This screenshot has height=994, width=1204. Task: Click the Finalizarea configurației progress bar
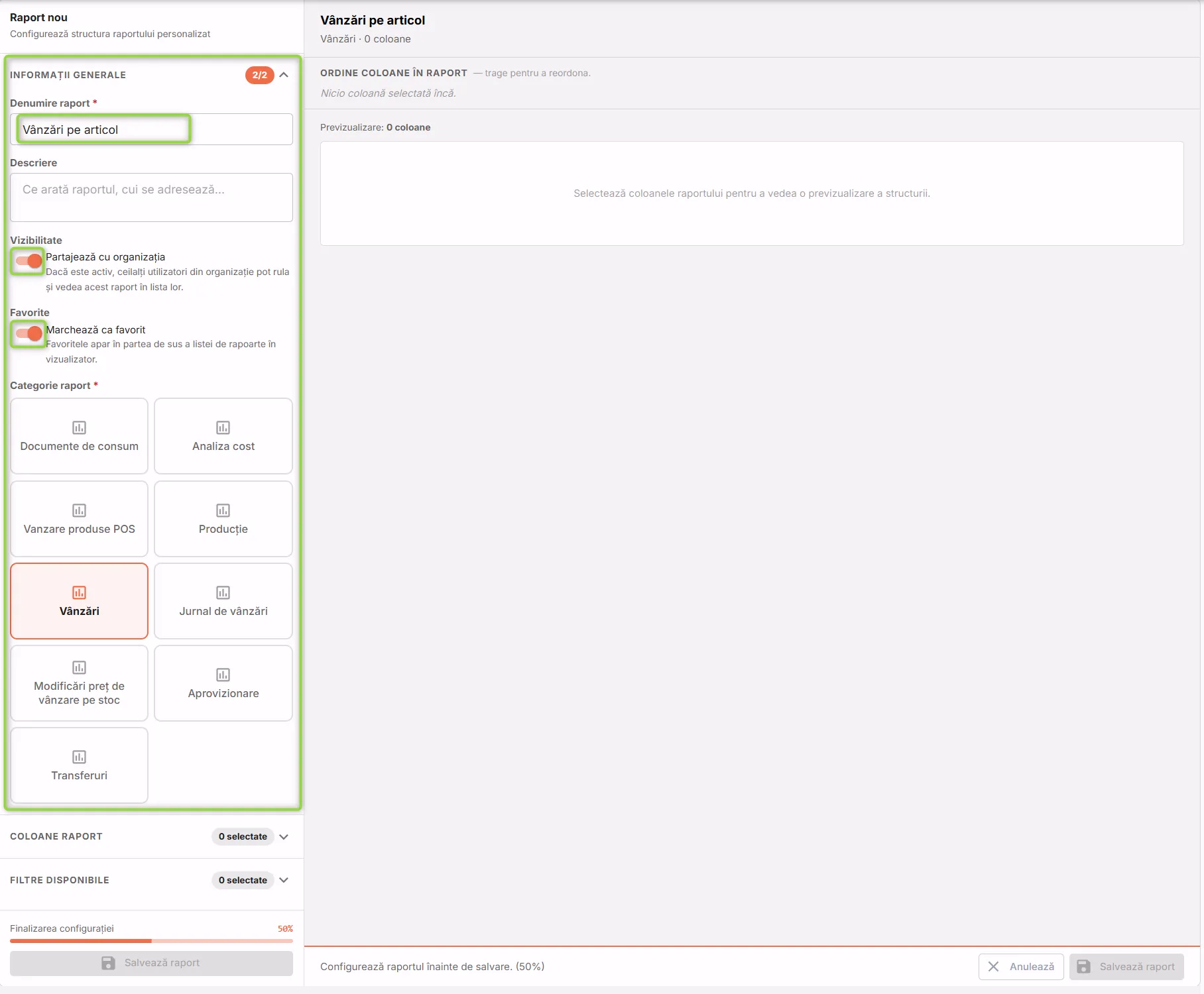coord(151,941)
